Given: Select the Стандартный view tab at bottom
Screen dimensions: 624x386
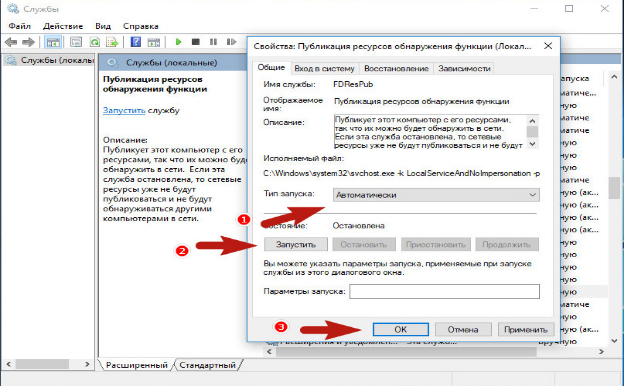Looking at the screenshot, I should 207,365.
